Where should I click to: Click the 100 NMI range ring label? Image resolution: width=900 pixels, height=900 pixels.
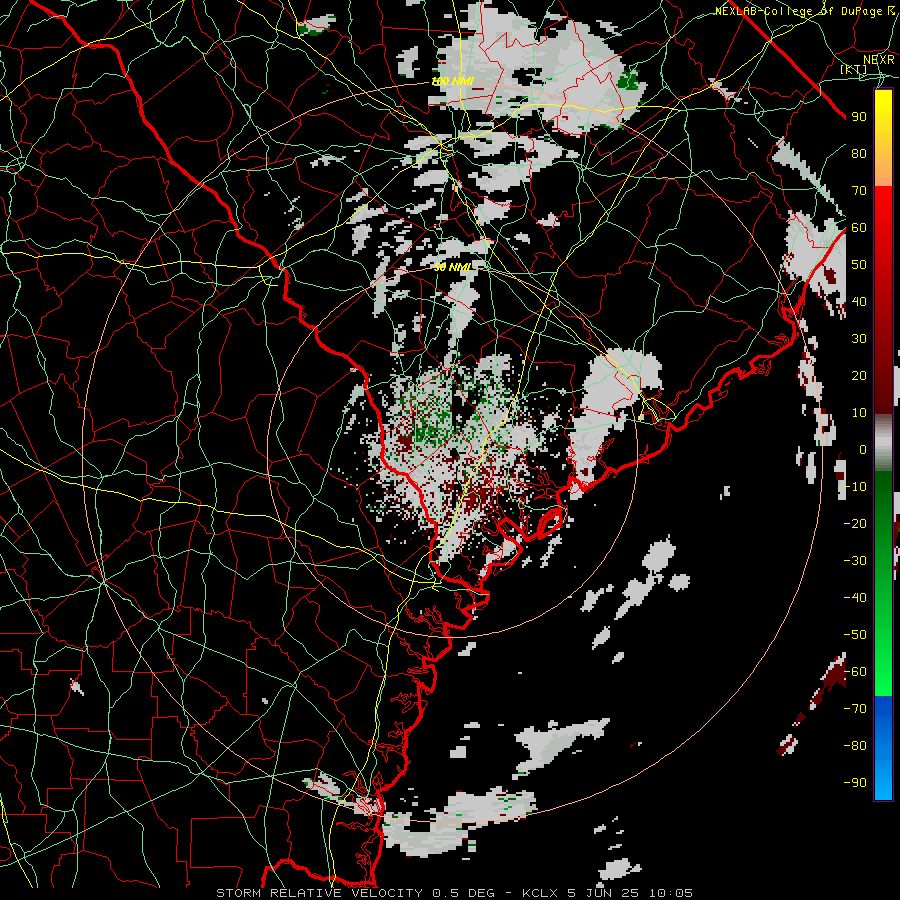tap(452, 82)
